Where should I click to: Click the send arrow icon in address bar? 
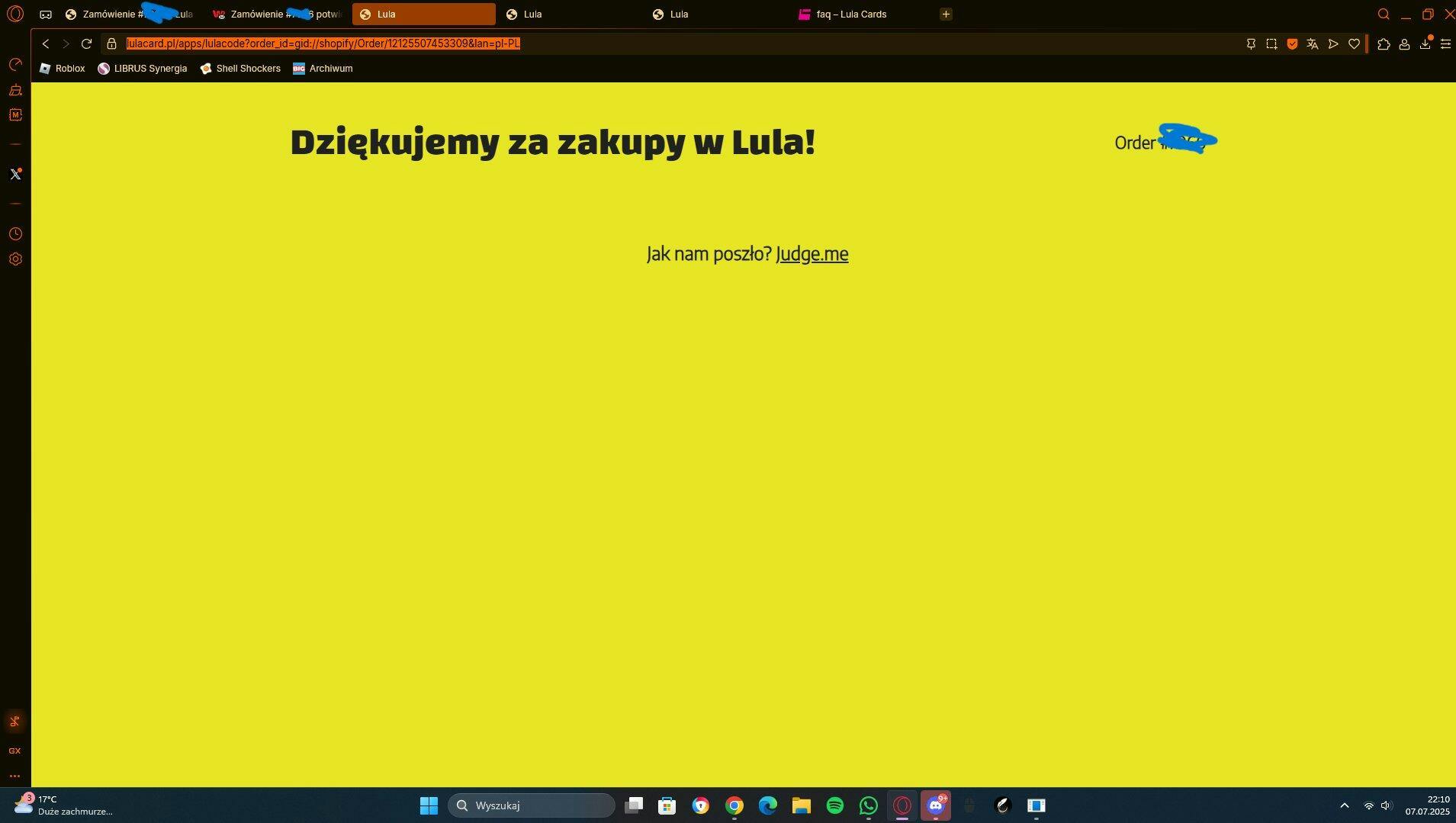1333,44
